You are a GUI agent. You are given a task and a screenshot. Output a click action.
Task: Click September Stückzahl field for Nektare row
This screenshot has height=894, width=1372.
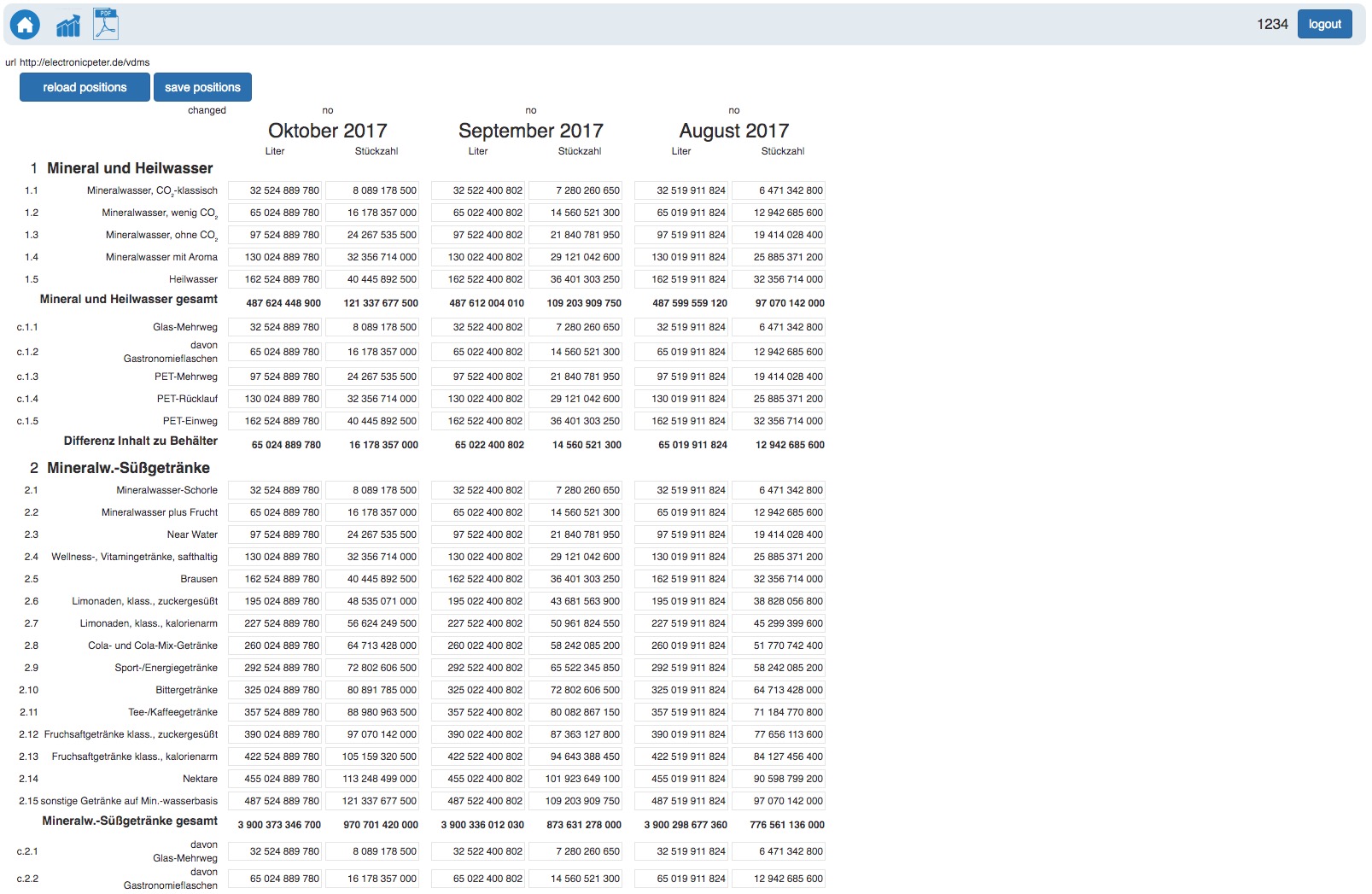(x=576, y=779)
